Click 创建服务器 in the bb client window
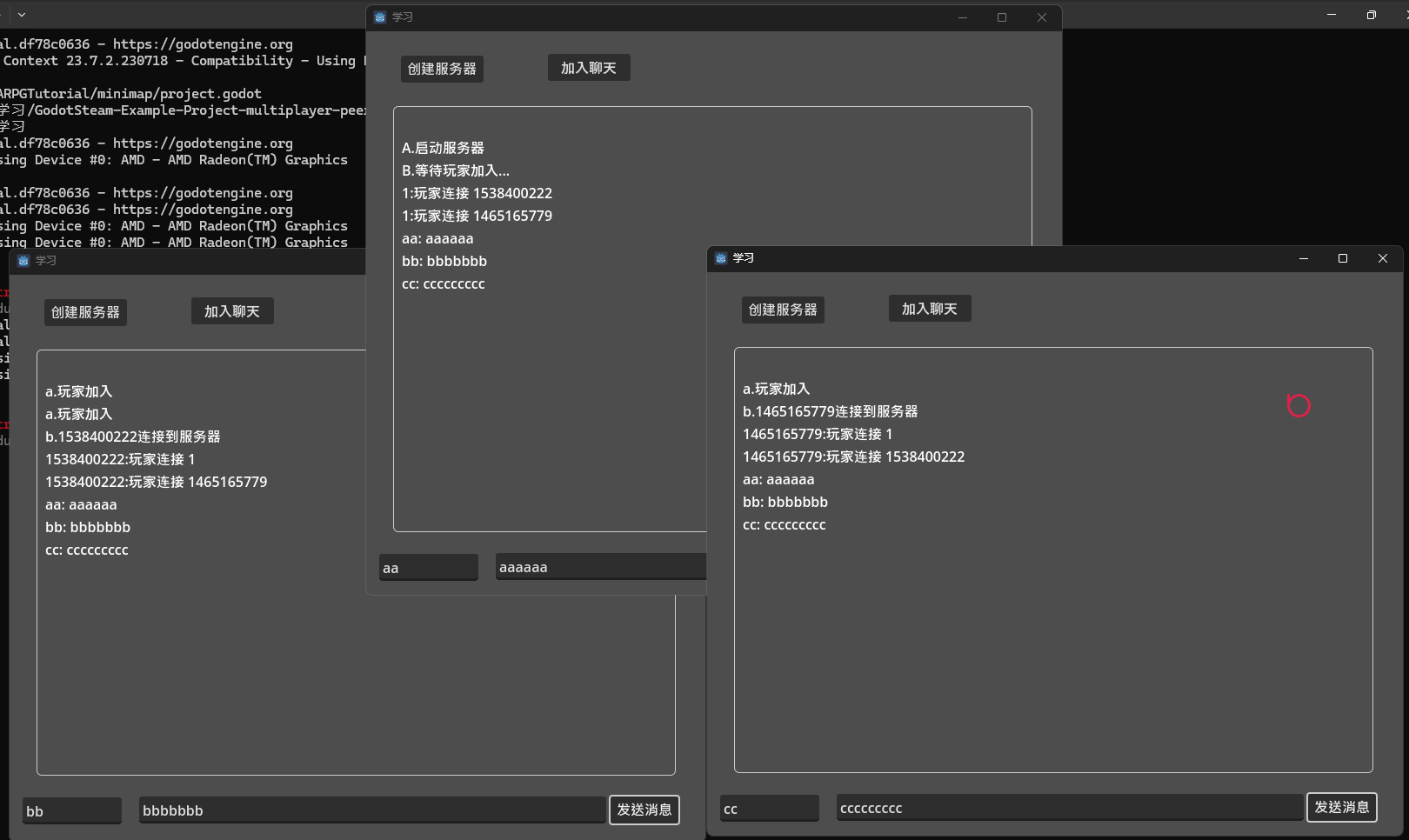 (x=85, y=312)
